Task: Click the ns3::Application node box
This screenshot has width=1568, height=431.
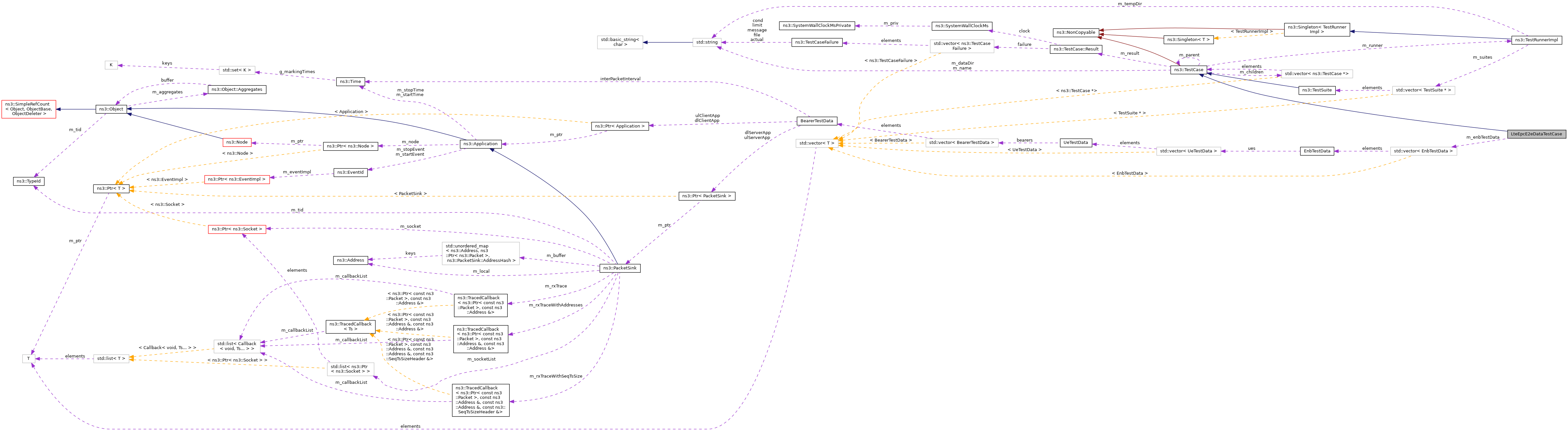Action: point(480,144)
